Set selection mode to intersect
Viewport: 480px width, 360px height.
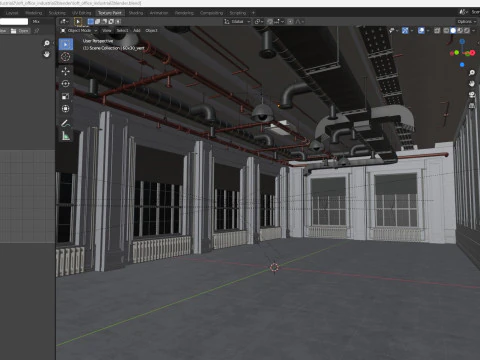click(x=118, y=22)
